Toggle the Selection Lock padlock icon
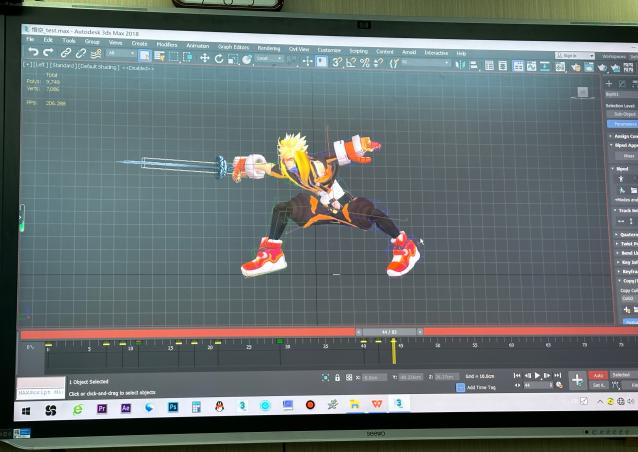638x452 pixels. point(337,378)
